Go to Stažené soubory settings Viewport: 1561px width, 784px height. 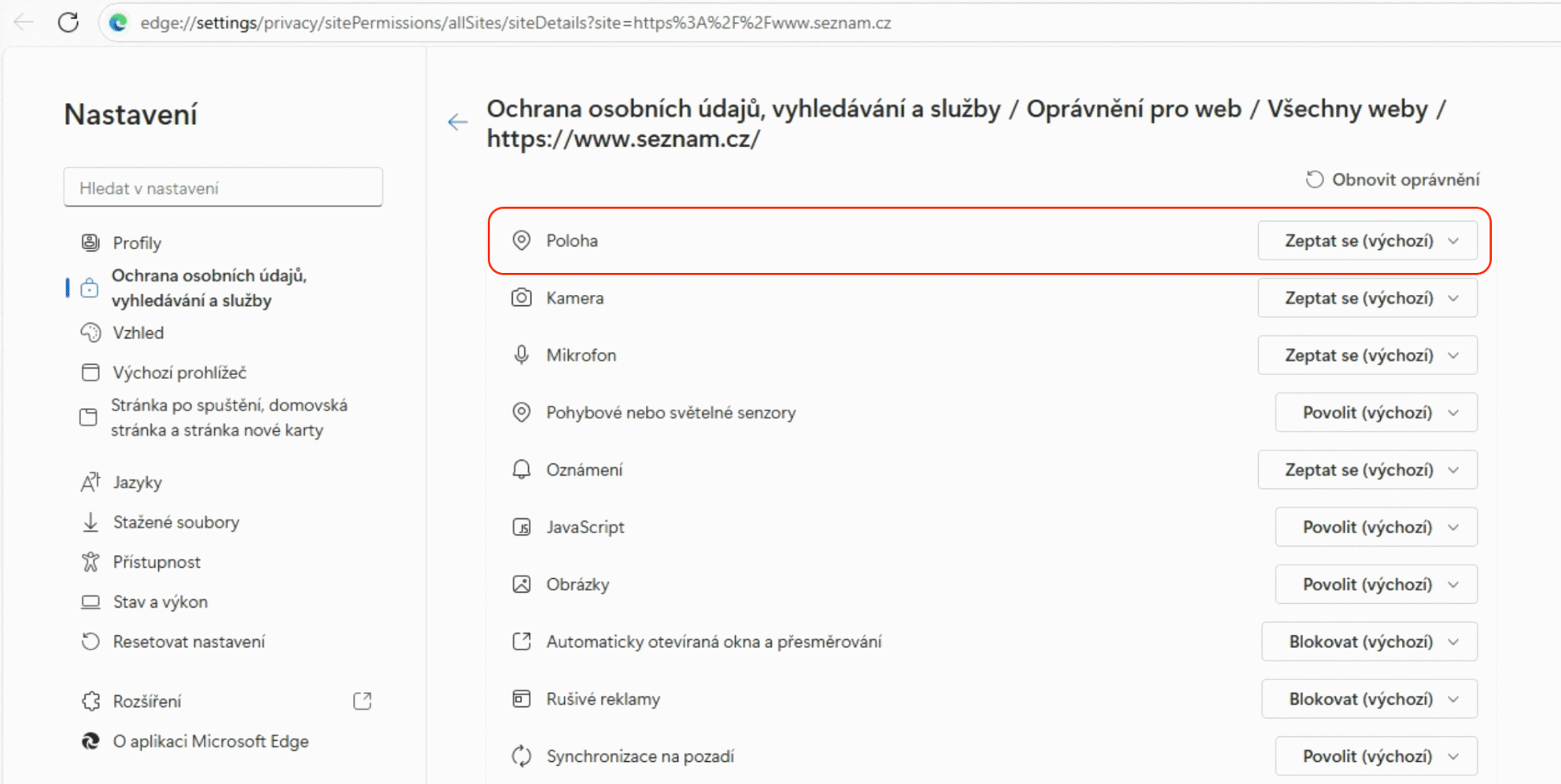coord(175,522)
